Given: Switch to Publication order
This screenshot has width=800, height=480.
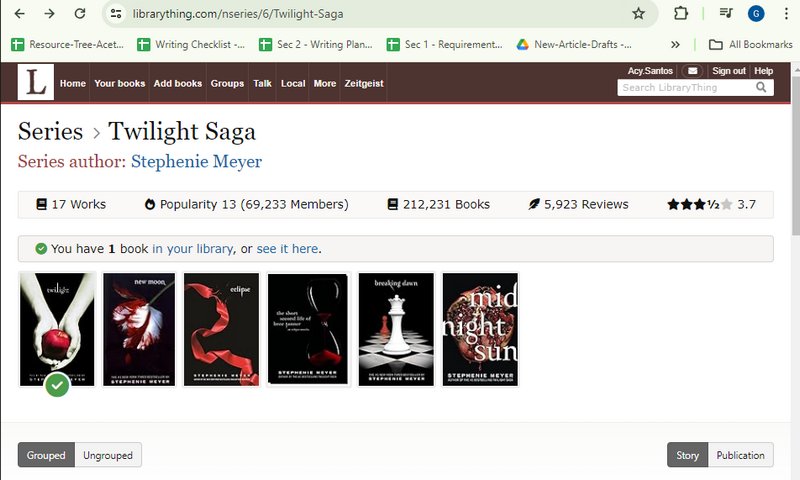Looking at the screenshot, I should point(740,455).
